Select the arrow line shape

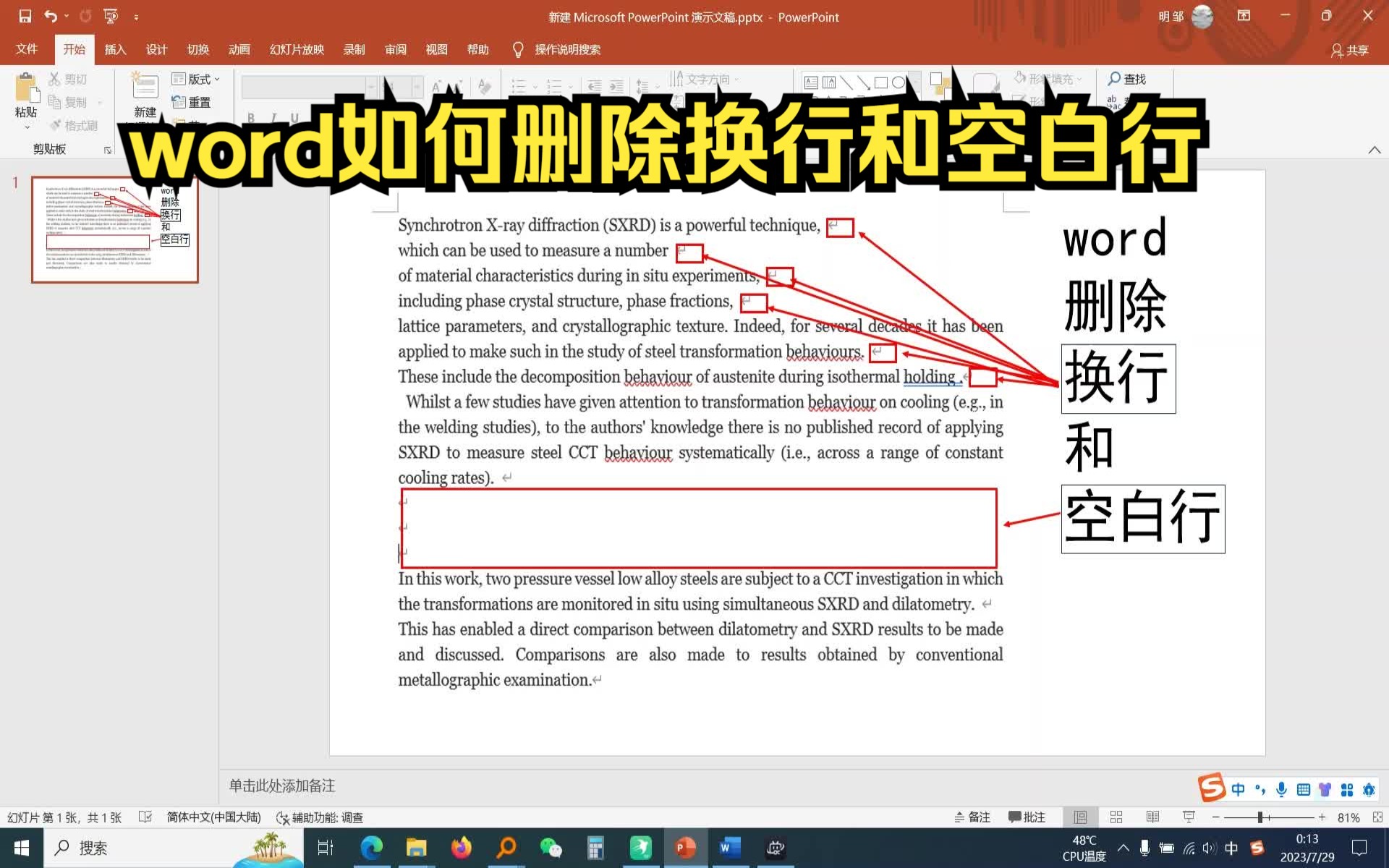pos(864,82)
